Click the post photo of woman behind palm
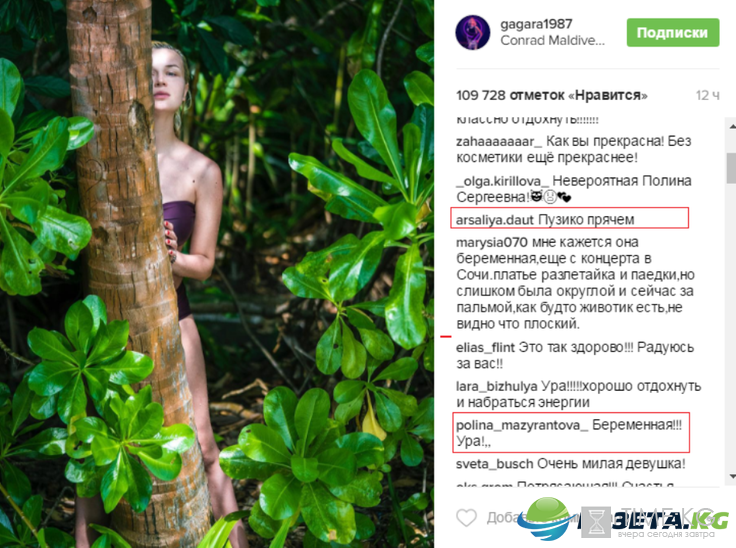736x548 pixels. pos(217,274)
